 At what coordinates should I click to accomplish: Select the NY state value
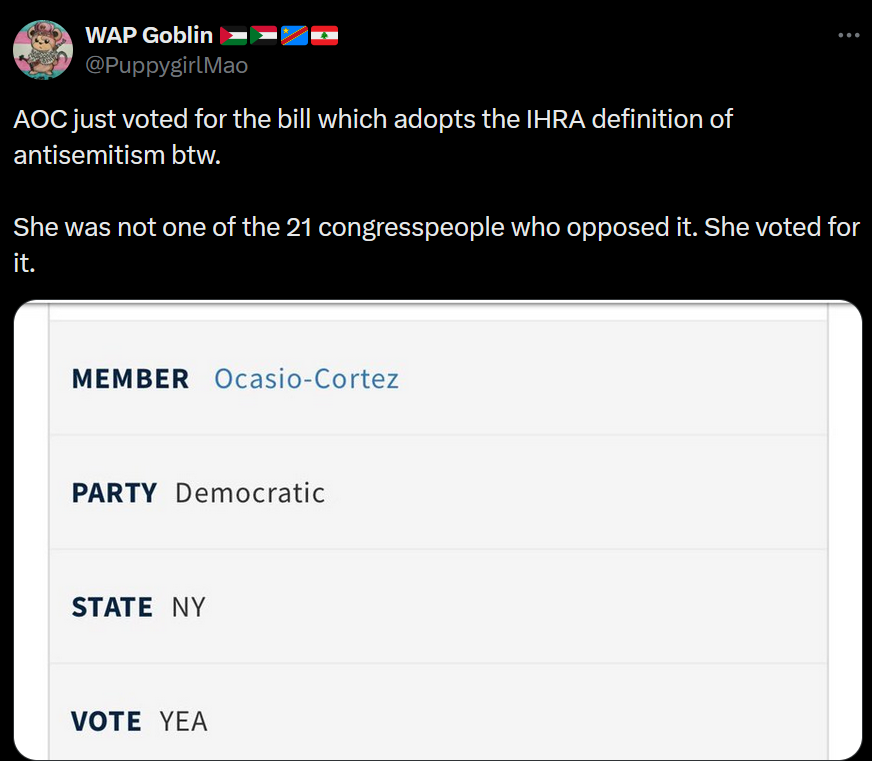coord(189,607)
